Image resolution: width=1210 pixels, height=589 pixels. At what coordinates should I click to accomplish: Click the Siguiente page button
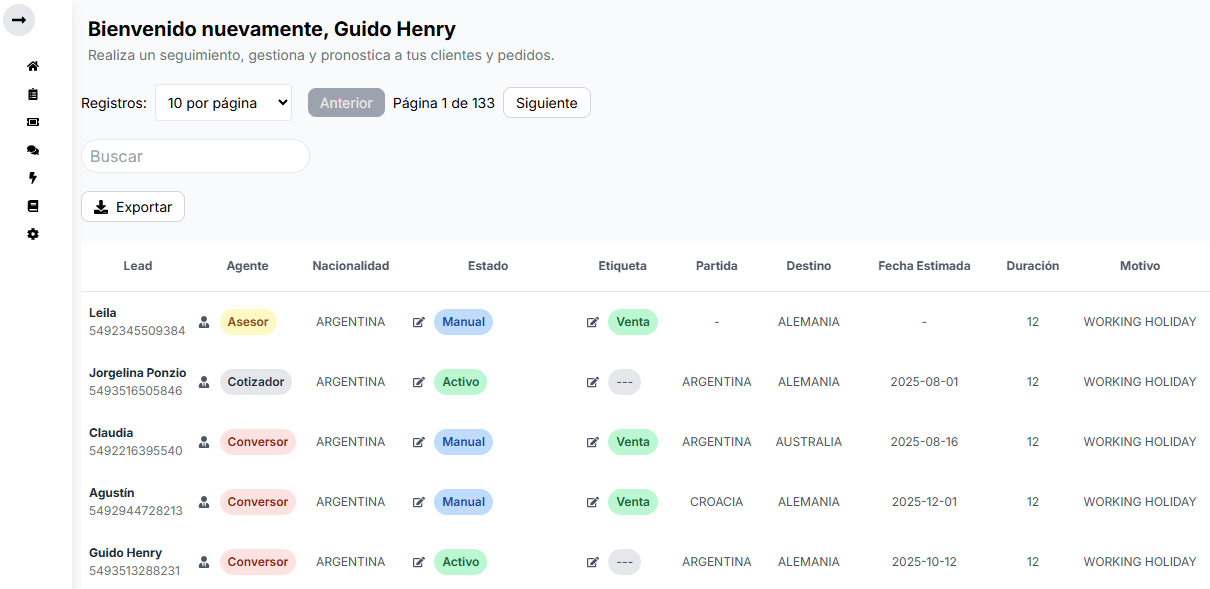pos(546,103)
